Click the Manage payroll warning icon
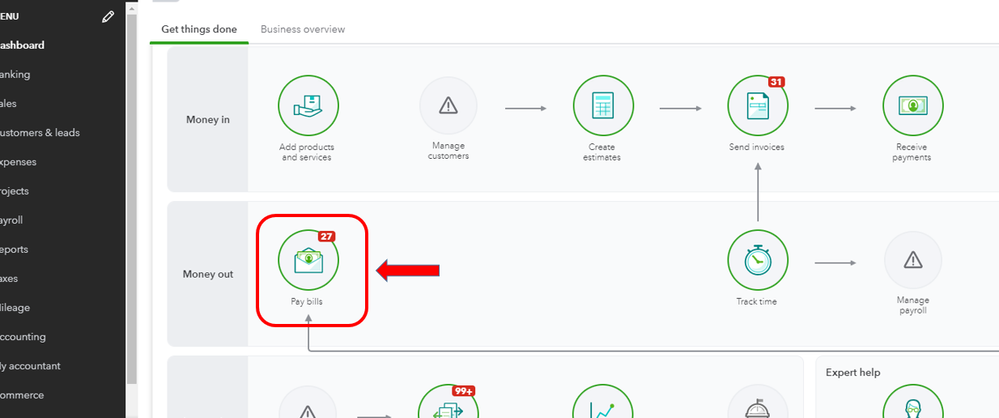Viewport: 999px width, 418px height. coord(912,260)
